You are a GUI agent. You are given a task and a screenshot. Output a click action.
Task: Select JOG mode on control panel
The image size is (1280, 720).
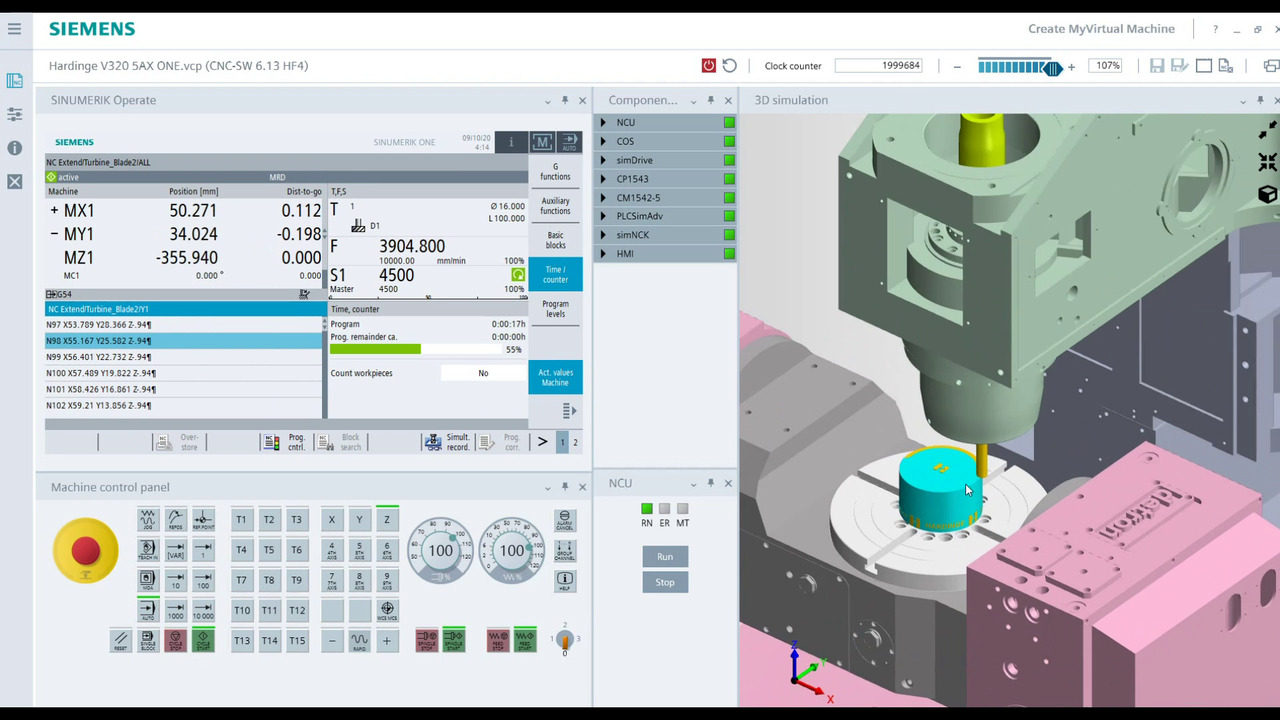coord(148,519)
